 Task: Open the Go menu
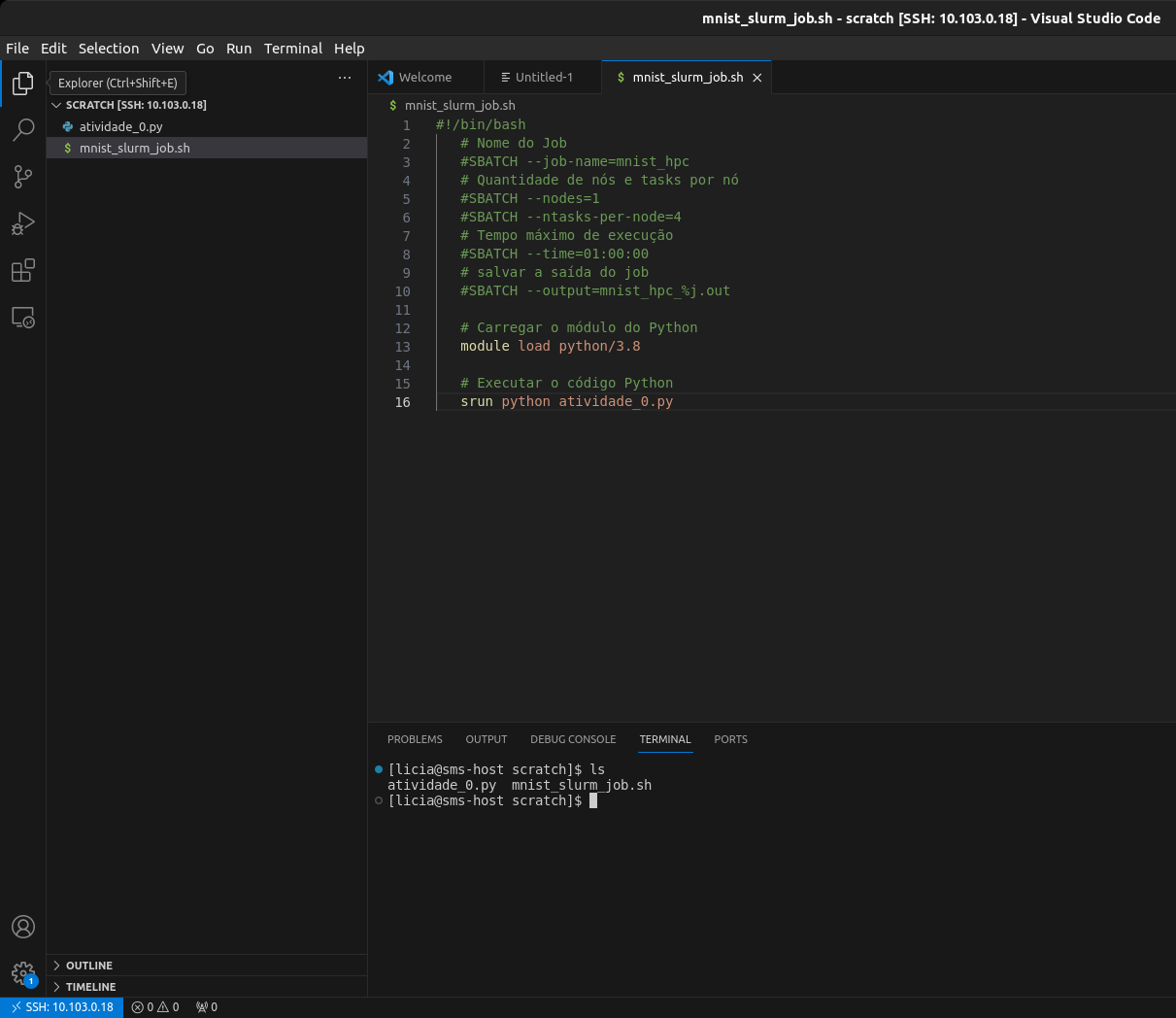pyautogui.click(x=205, y=49)
